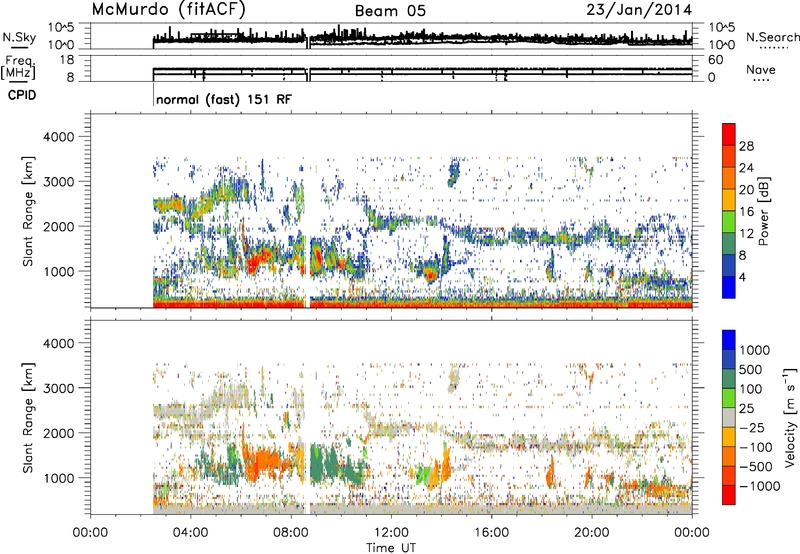The height and width of the screenshot is (554, 800).
Task: Click the "normal (fast) 151 RF" mode text
Action: click(224, 99)
